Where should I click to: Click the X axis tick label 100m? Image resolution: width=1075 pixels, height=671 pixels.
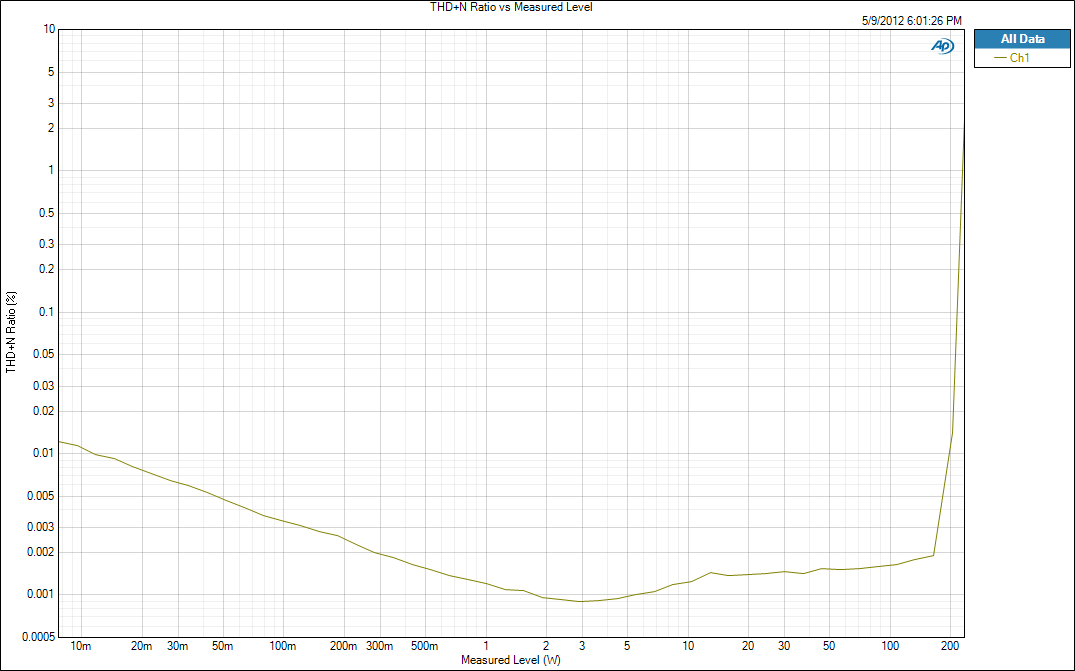pos(282,646)
